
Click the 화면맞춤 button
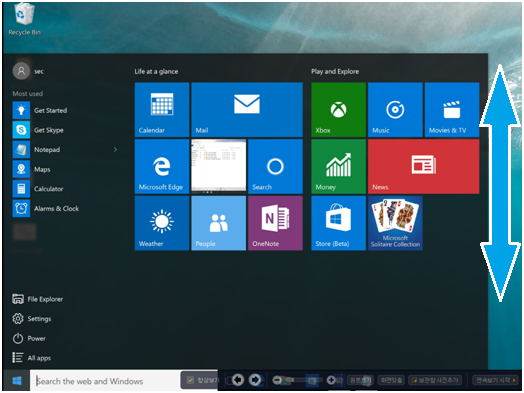[x=391, y=380]
